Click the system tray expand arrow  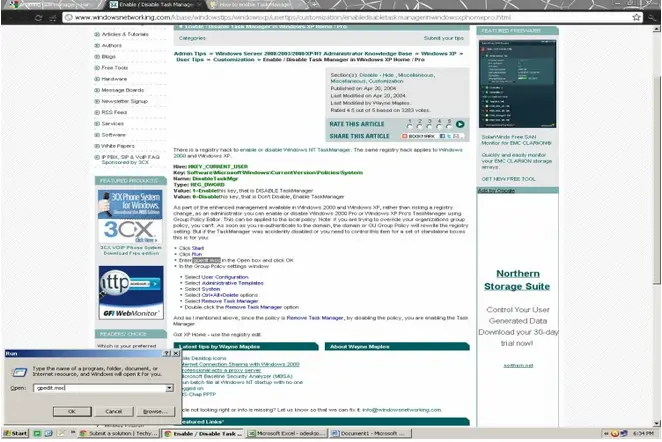click(606, 434)
